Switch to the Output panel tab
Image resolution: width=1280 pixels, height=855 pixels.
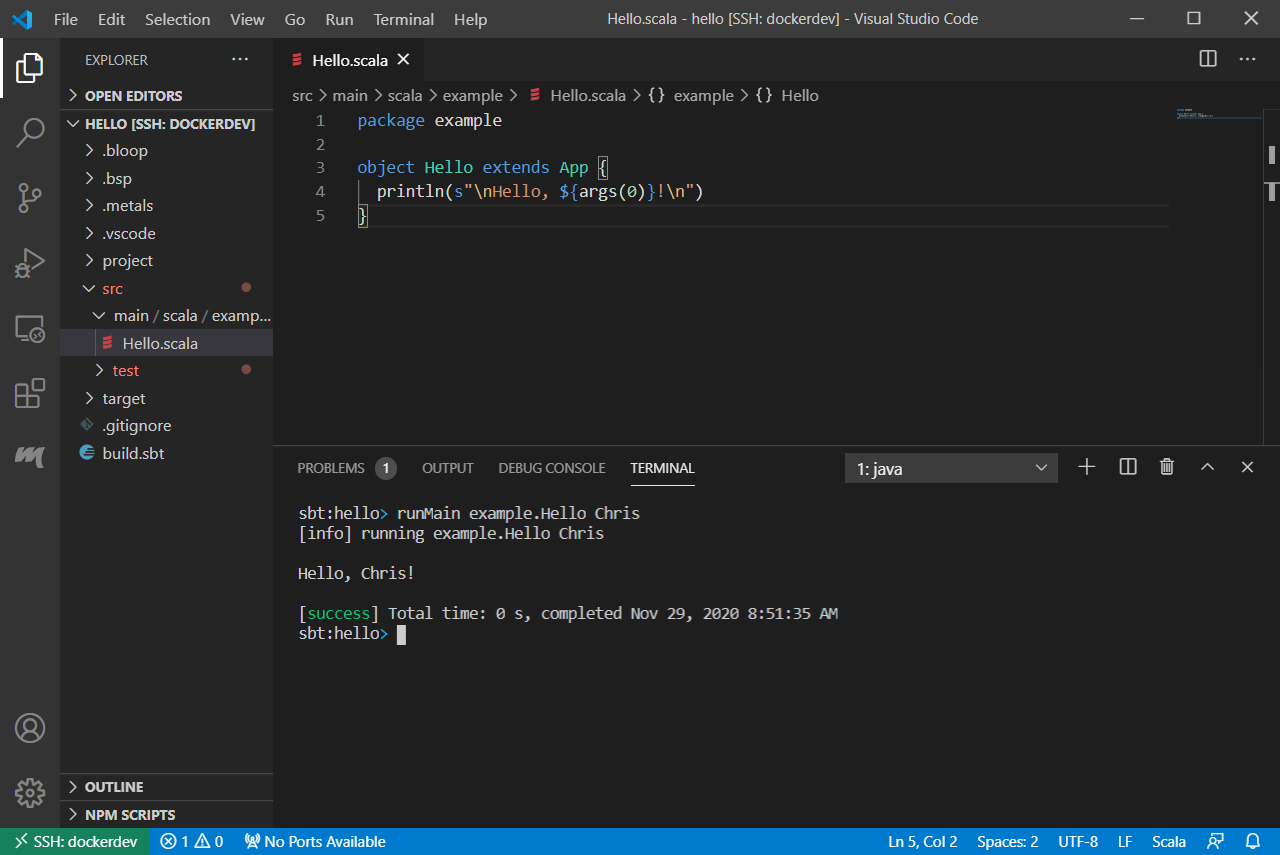448,468
